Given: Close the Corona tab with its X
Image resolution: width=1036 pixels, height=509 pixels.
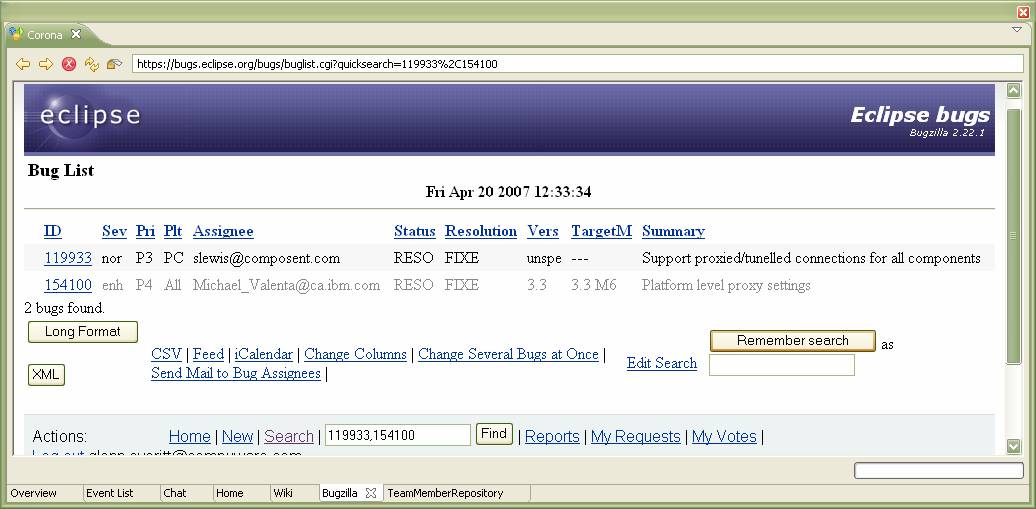Looking at the screenshot, I should 76,34.
